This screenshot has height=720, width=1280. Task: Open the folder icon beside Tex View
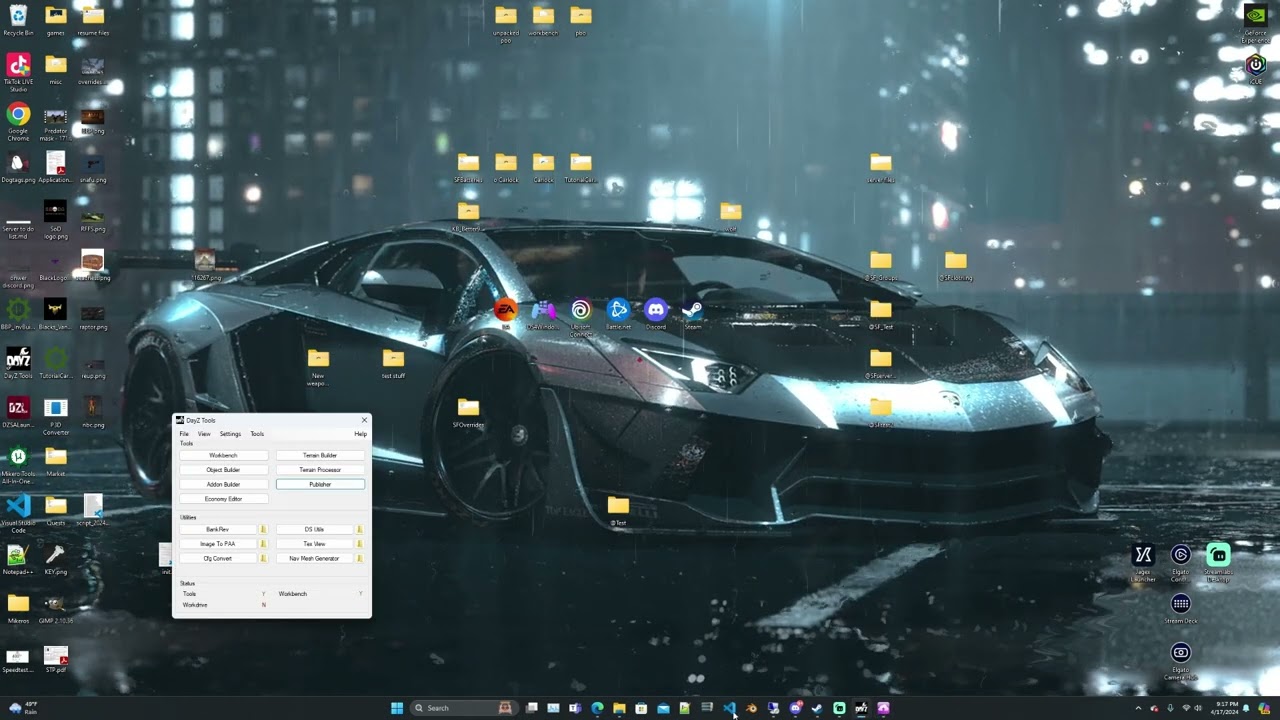click(x=360, y=544)
